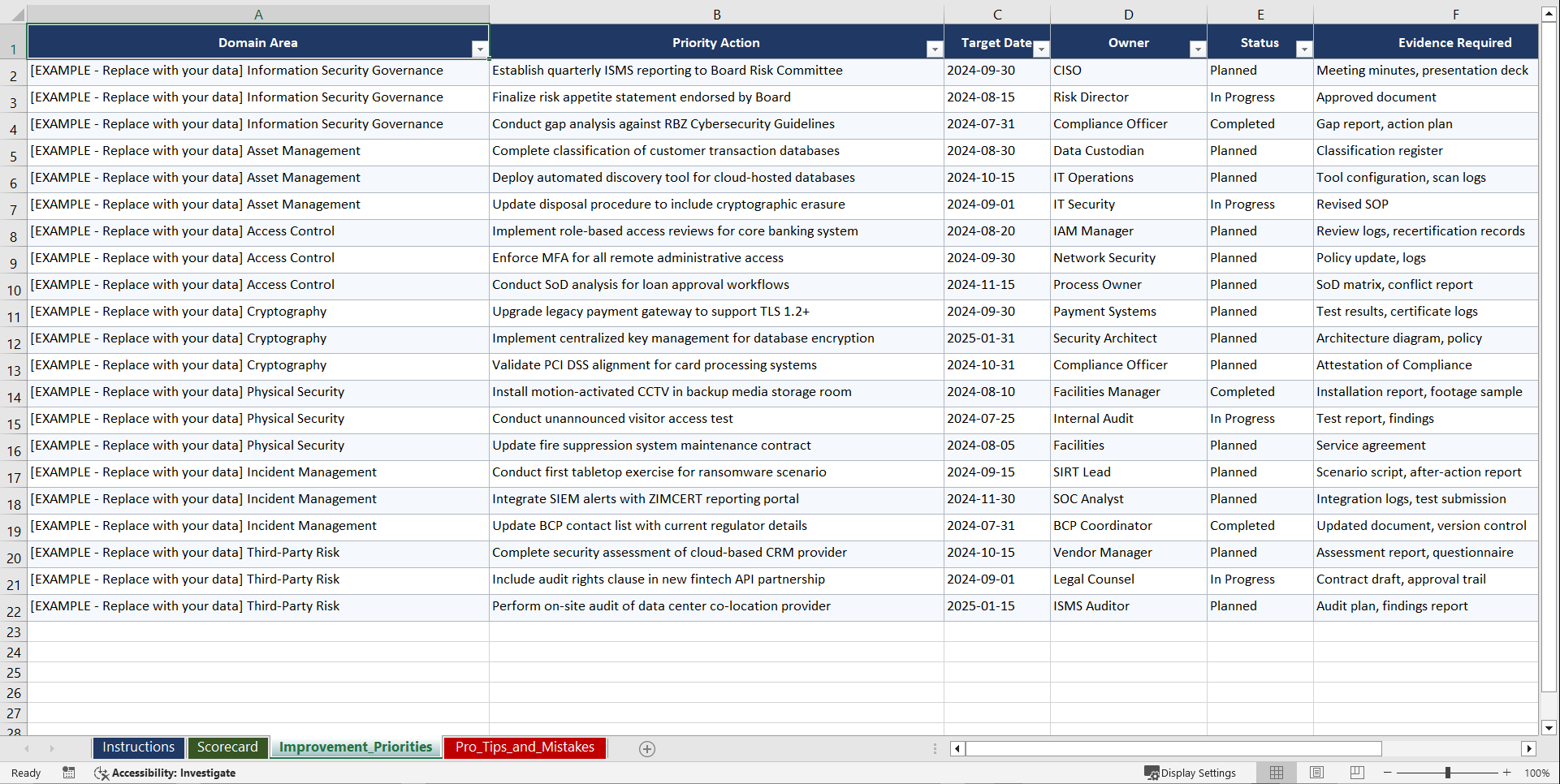Image resolution: width=1560 pixels, height=784 pixels.
Task: Switch to the Scorecard sheet tab
Action: 228,747
